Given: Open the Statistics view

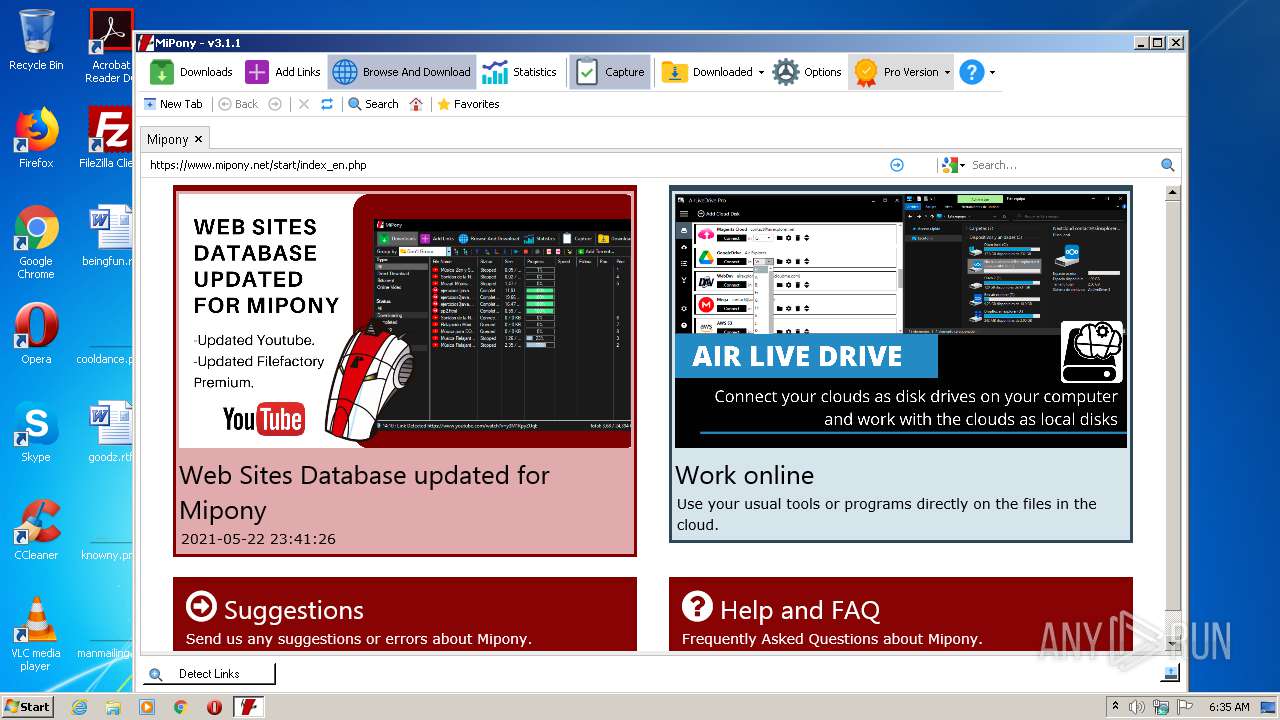Looking at the screenshot, I should coord(519,72).
